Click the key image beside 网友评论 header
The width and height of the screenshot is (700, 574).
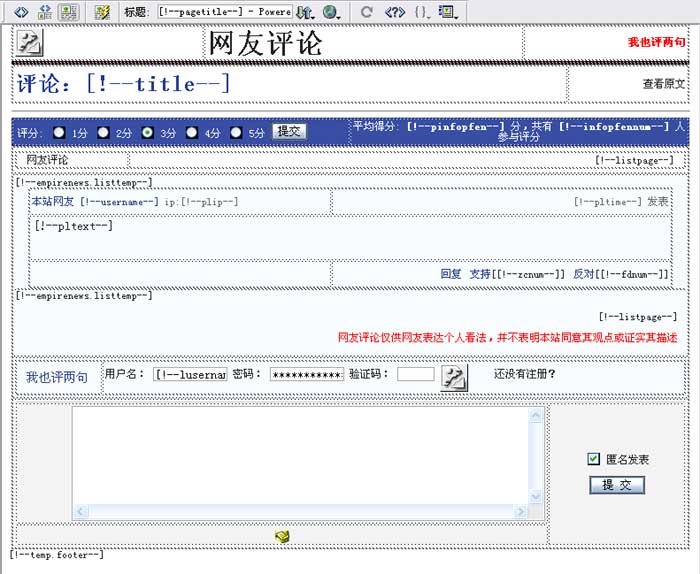point(31,43)
